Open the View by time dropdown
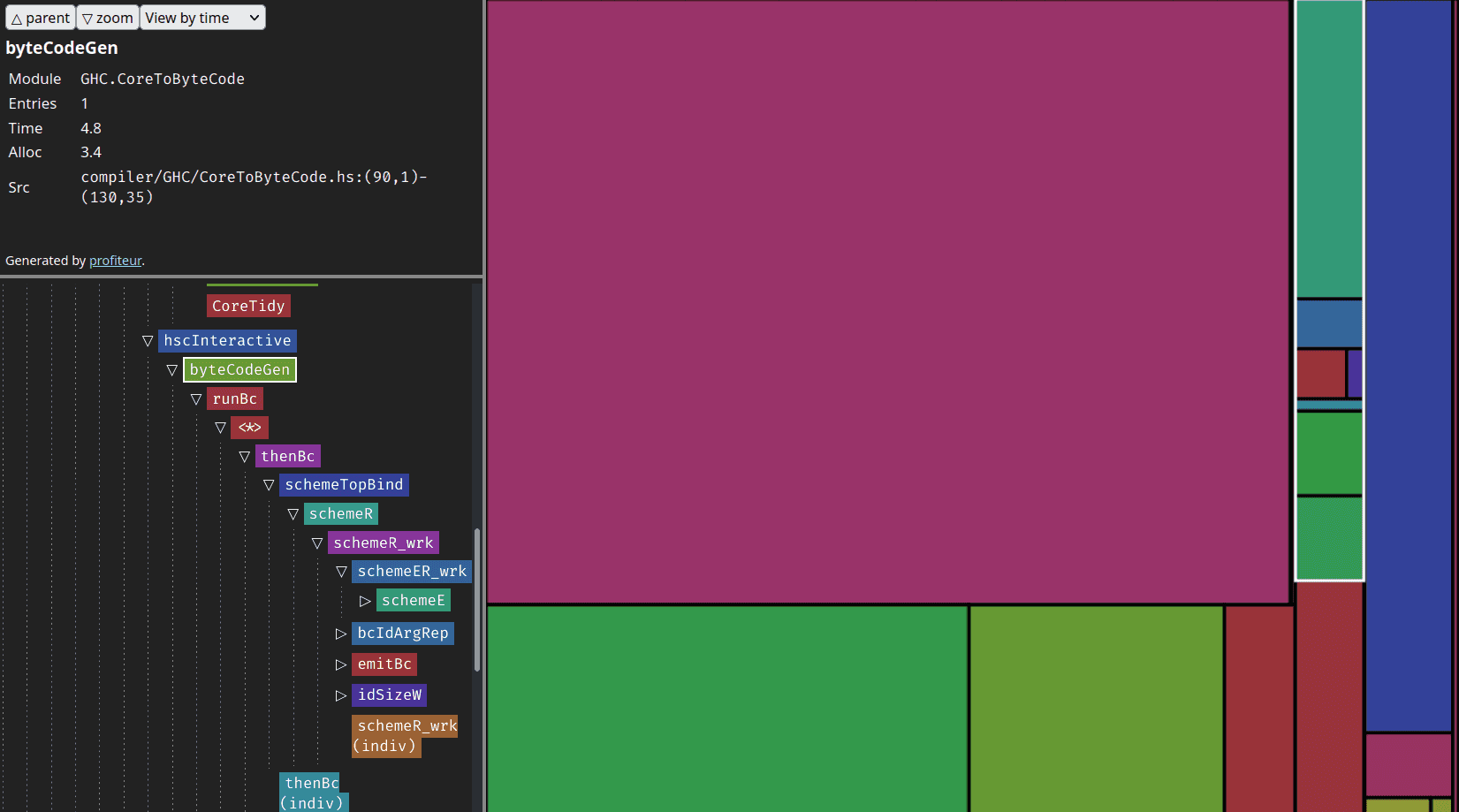Screen dimensions: 1459x812 tap(202, 18)
